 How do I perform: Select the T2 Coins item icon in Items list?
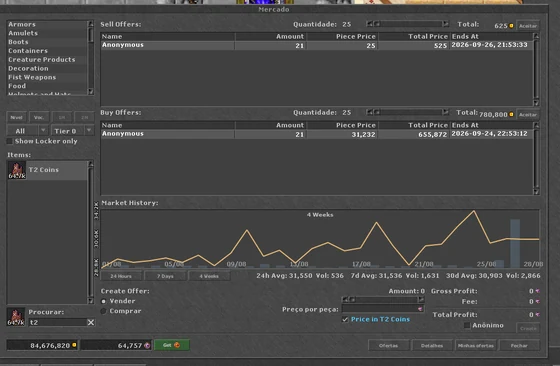(17, 170)
